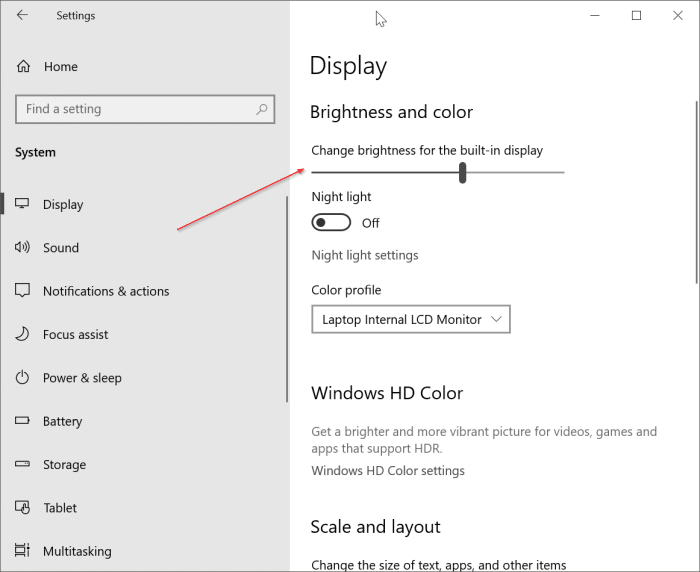This screenshot has width=700, height=572.
Task: Click the Home house icon
Action: pos(23,66)
